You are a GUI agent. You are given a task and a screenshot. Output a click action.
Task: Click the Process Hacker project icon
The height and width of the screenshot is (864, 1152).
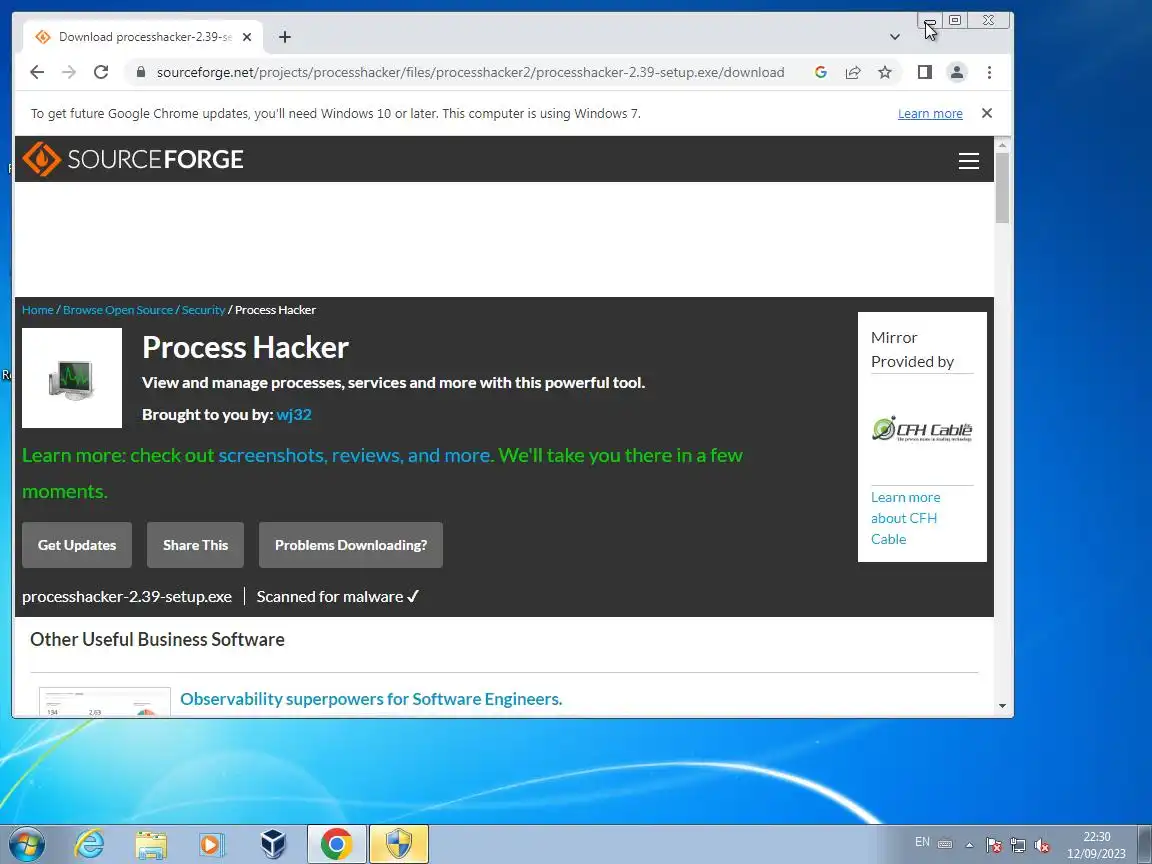tap(72, 378)
